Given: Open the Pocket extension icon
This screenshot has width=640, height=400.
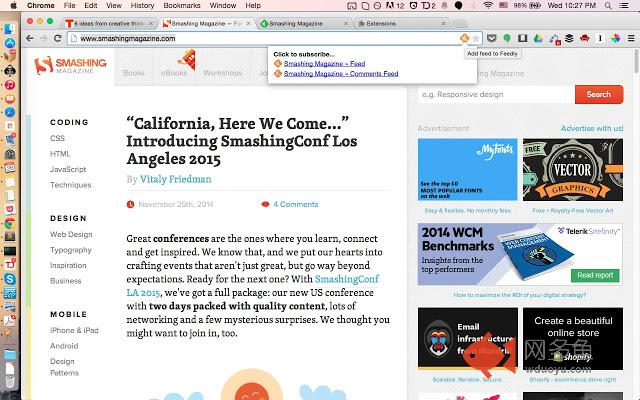Looking at the screenshot, I should click(492, 38).
